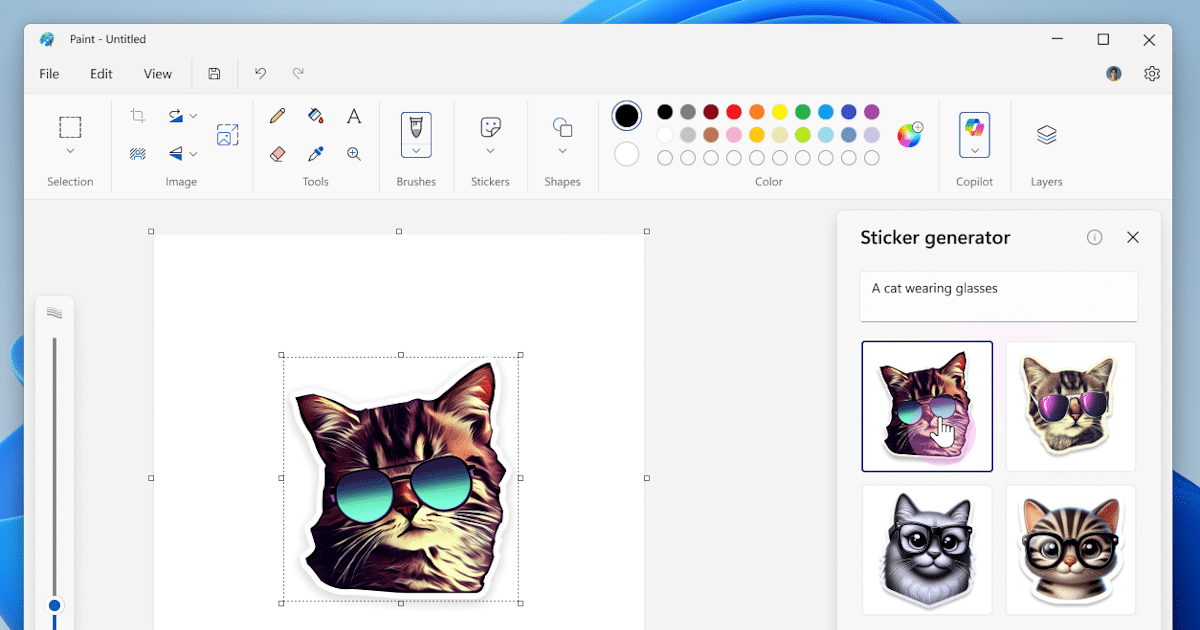Select the Pencil tool
The width and height of the screenshot is (1200, 630).
click(x=278, y=116)
